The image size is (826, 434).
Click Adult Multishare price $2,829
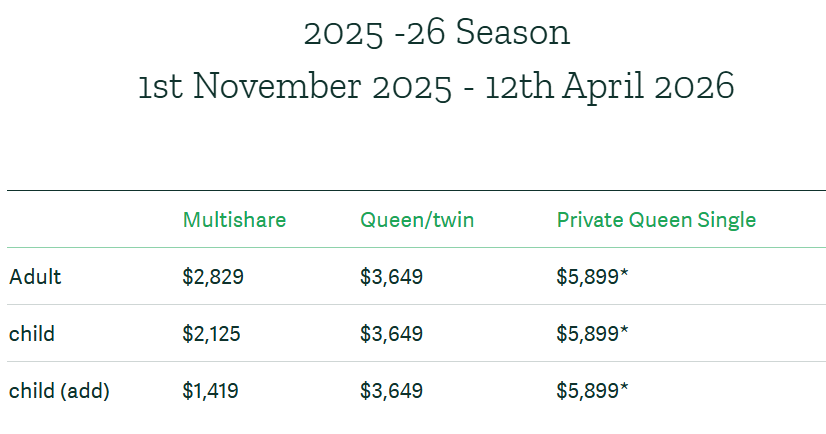click(x=213, y=277)
